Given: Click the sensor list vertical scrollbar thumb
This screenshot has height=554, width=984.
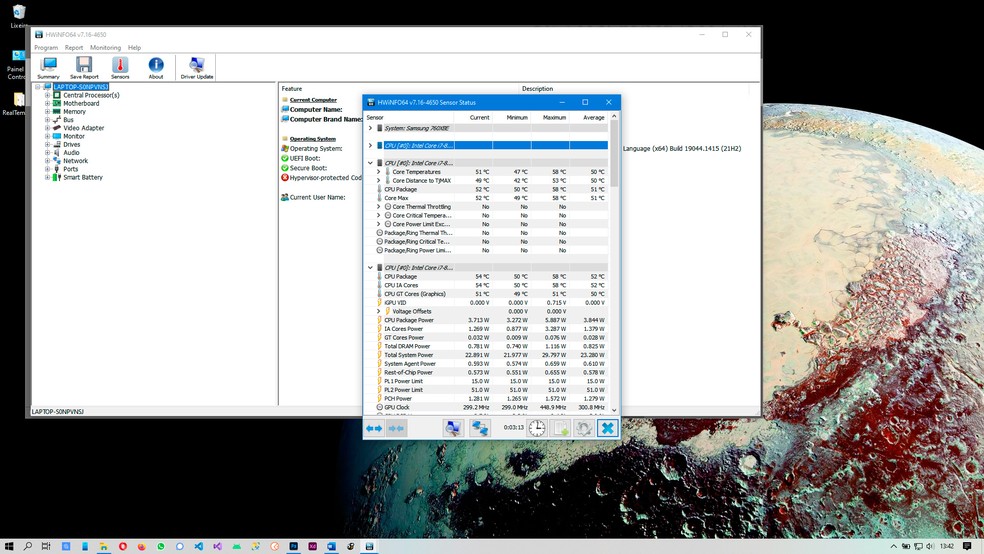Looking at the screenshot, I should 614,152.
